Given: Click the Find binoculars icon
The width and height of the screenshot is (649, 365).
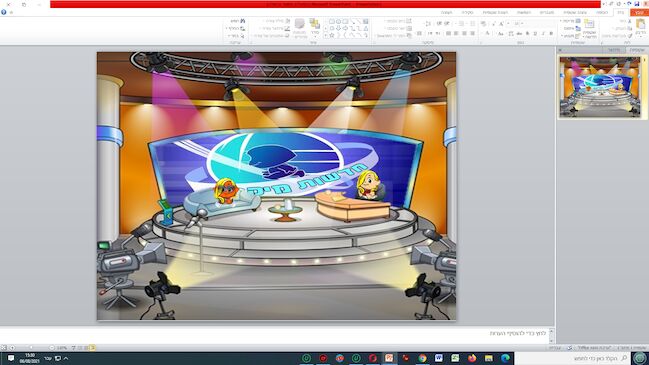Looking at the screenshot, I should coord(243,21).
